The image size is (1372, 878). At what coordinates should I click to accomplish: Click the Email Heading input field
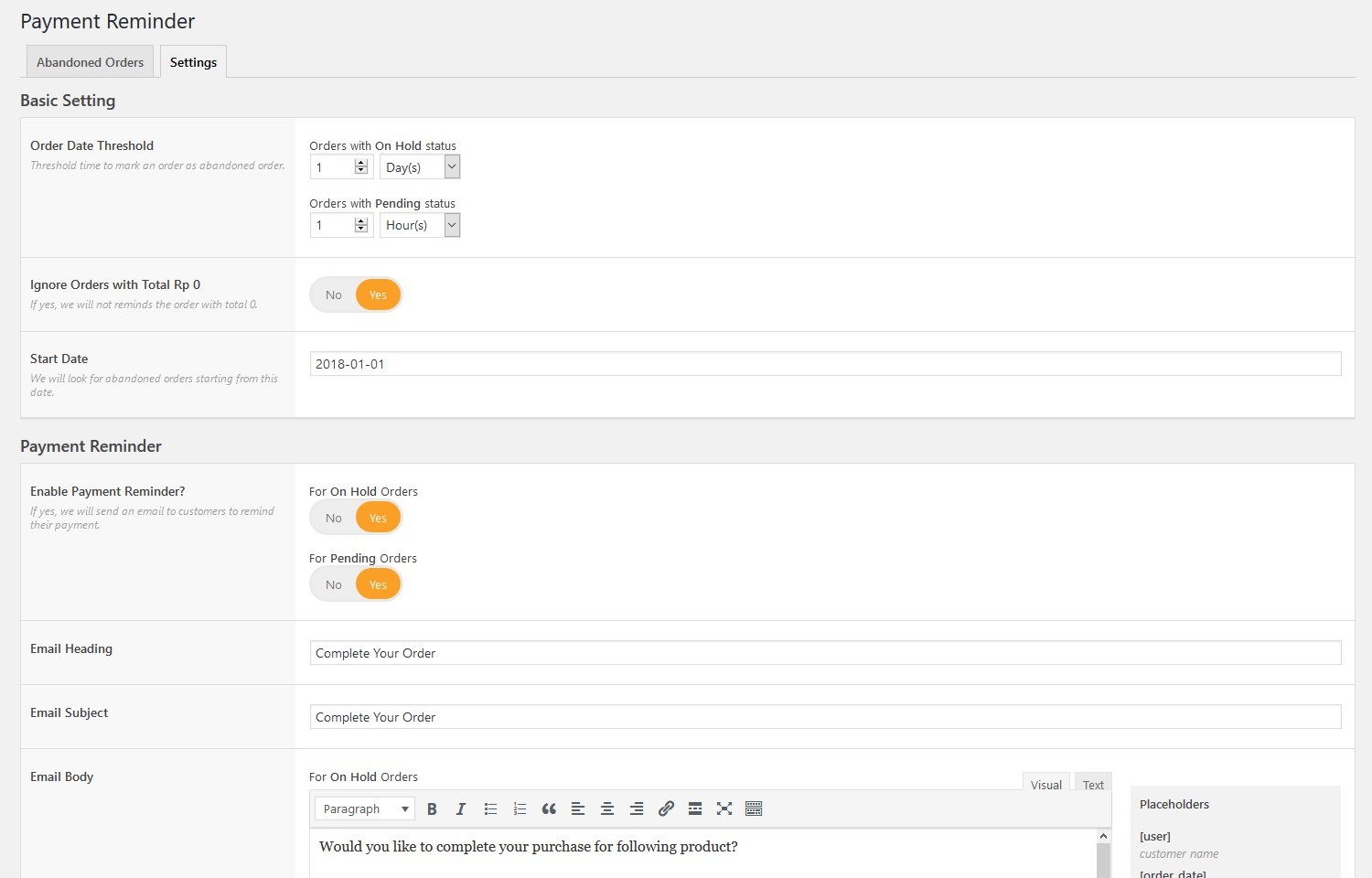point(825,653)
